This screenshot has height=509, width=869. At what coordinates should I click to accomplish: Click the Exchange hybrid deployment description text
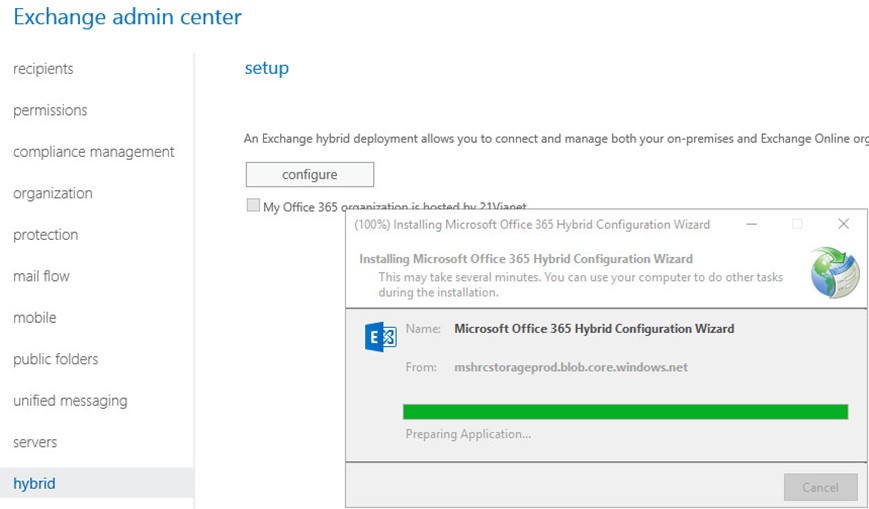pyautogui.click(x=556, y=139)
